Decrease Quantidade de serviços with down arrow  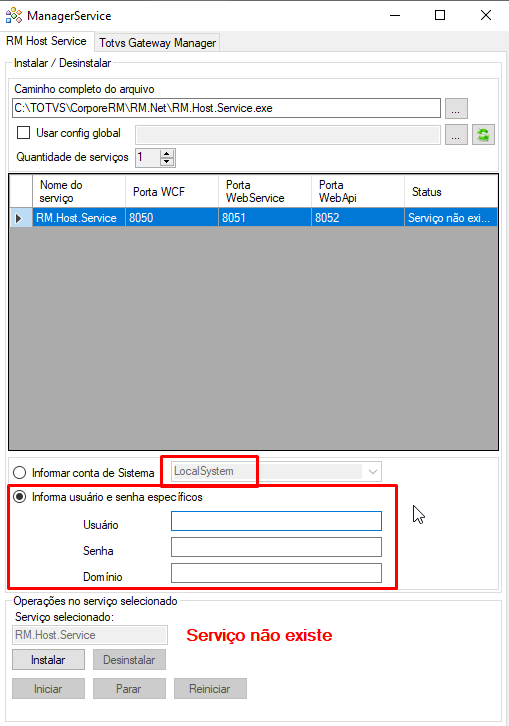[167, 162]
